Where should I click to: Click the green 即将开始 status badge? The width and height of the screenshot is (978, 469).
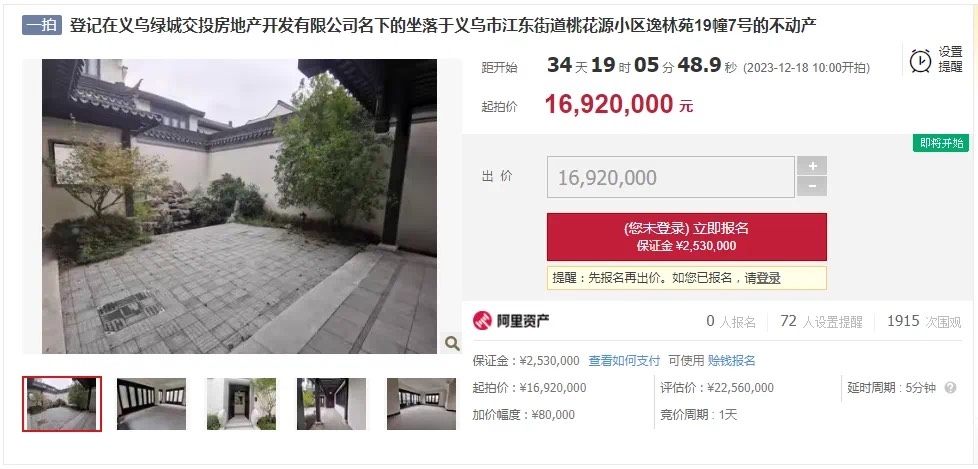pos(941,143)
